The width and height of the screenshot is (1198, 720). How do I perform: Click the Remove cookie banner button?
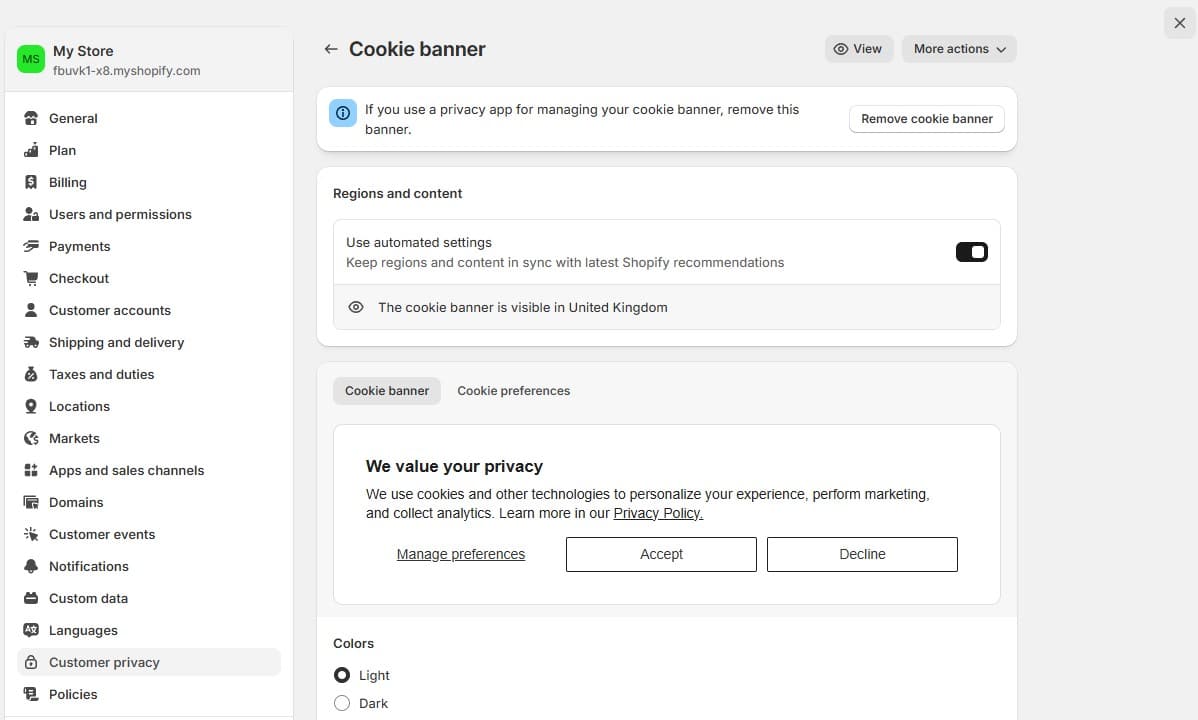[926, 119]
